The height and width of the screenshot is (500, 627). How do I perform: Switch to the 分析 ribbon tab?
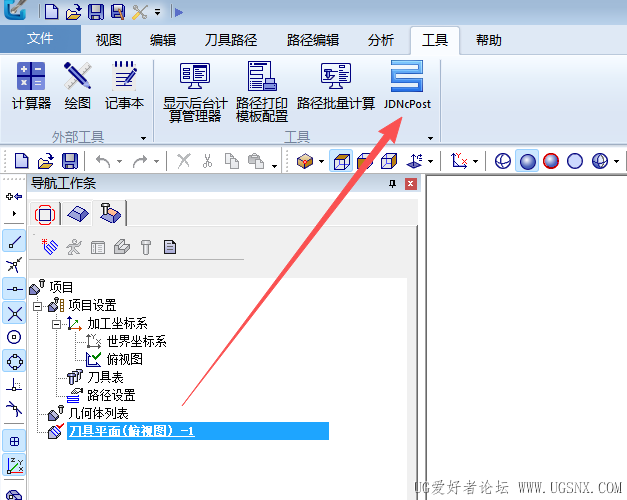pyautogui.click(x=380, y=40)
